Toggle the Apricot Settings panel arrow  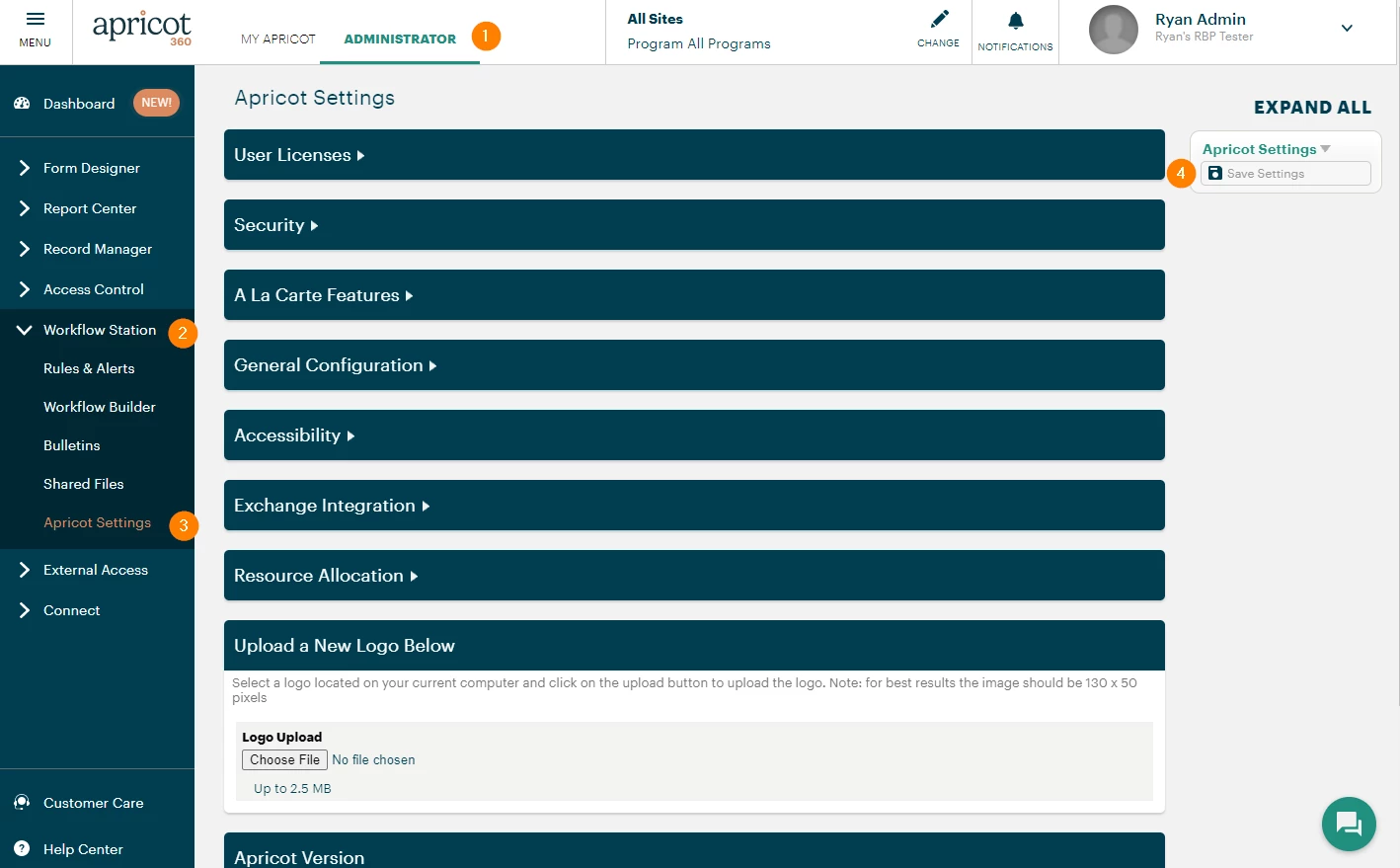click(1325, 149)
